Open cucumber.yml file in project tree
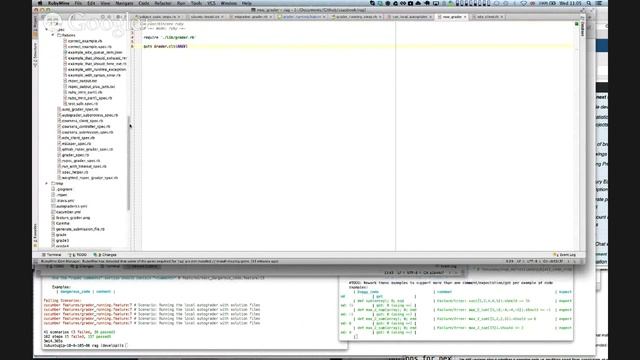This screenshot has height=360, width=640. (66, 212)
